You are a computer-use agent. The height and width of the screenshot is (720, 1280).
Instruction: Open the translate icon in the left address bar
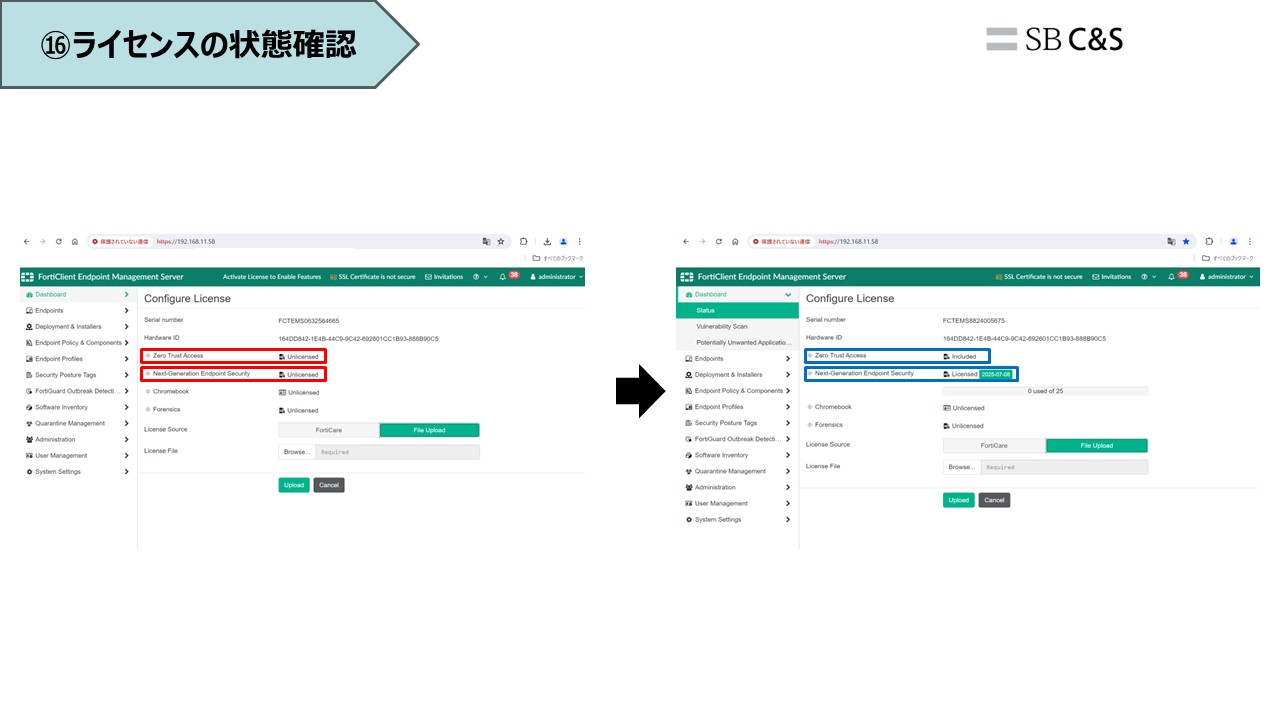click(x=486, y=241)
